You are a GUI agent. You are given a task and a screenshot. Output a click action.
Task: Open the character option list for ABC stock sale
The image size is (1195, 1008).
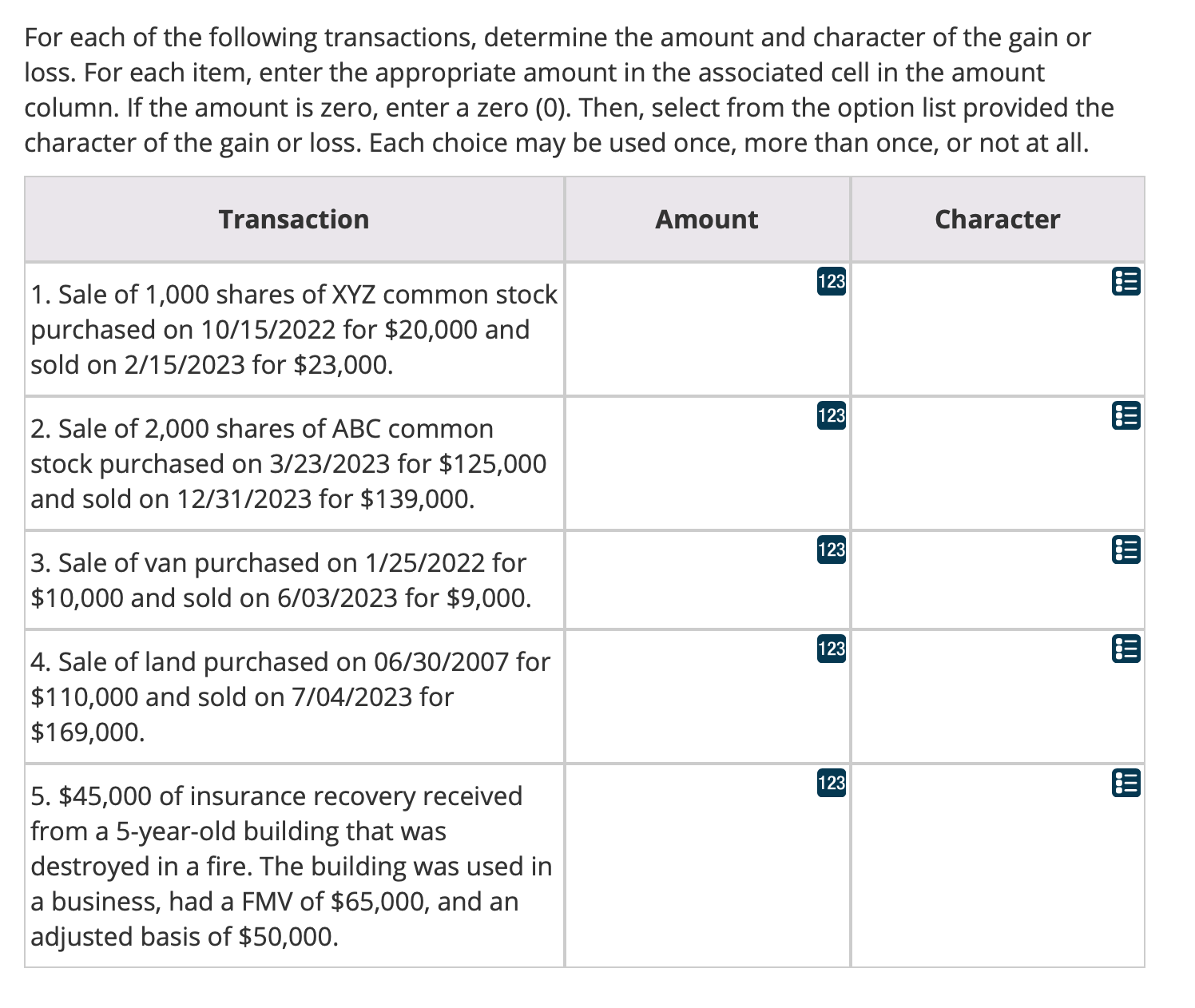click(1126, 414)
